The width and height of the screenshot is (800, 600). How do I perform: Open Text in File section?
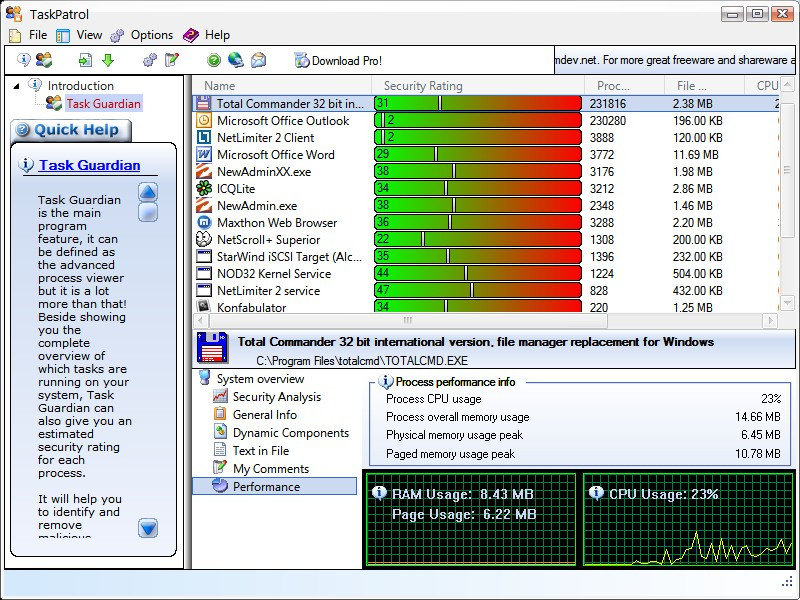[261, 451]
